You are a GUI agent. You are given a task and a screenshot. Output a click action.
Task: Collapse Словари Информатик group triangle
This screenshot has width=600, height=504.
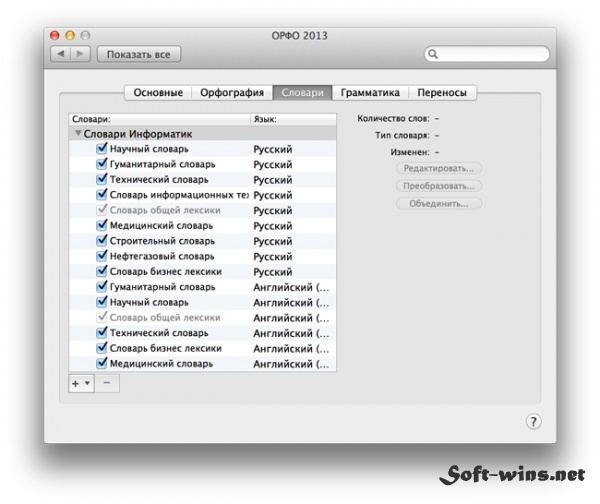[78, 133]
